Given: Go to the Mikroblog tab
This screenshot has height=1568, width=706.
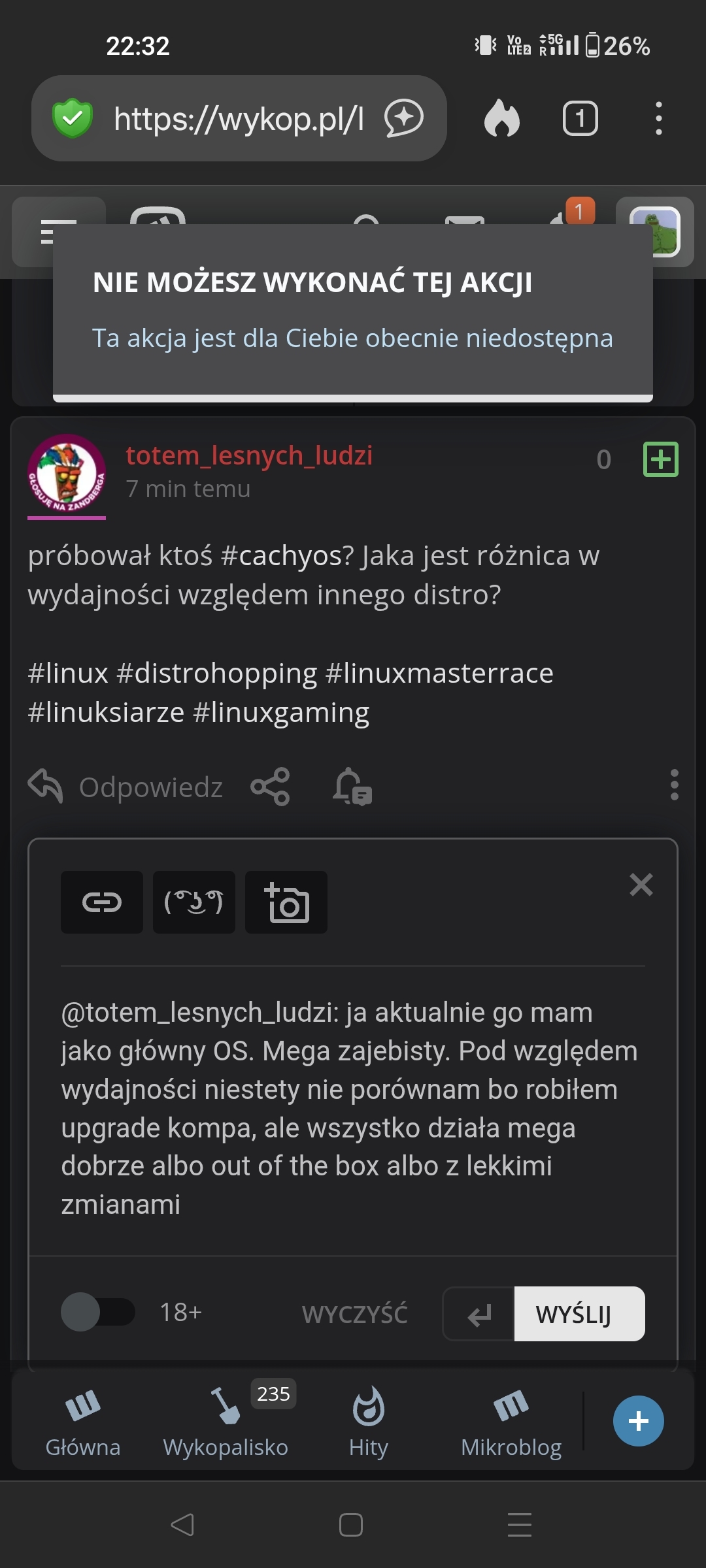Looking at the screenshot, I should pyautogui.click(x=511, y=1421).
